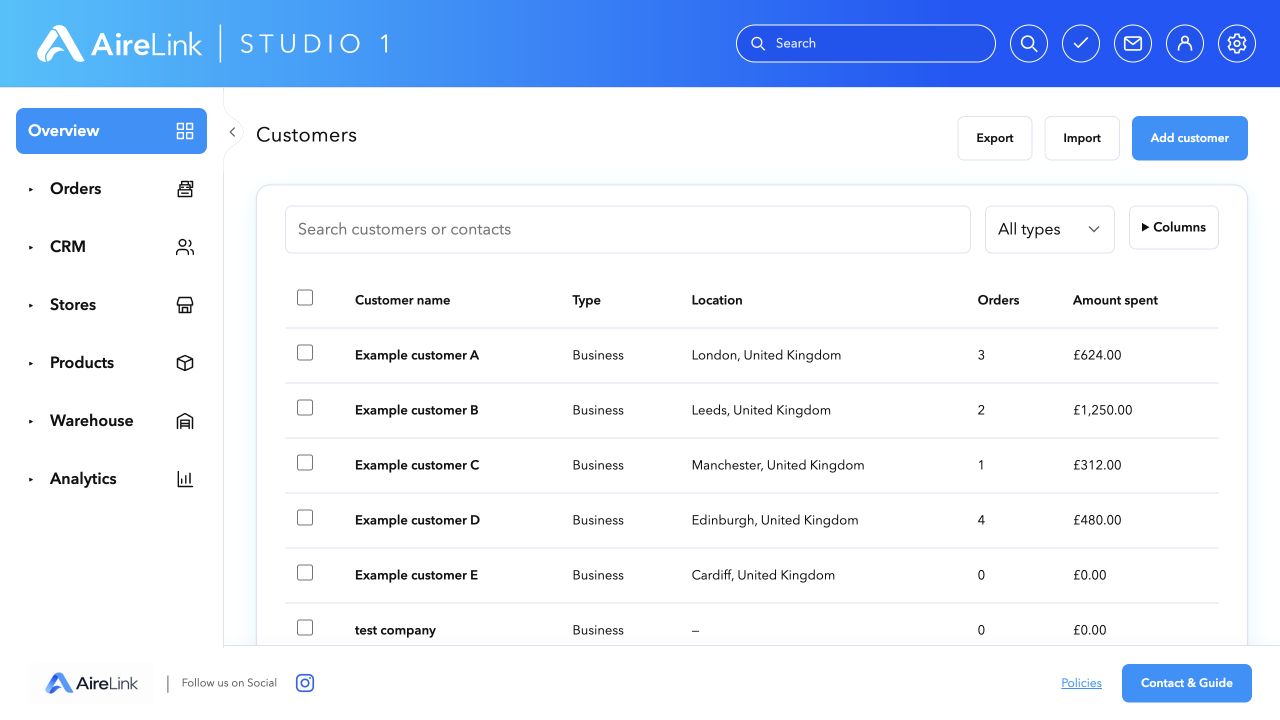
Task: Open the checkmark tasks icon in header
Action: click(x=1081, y=44)
